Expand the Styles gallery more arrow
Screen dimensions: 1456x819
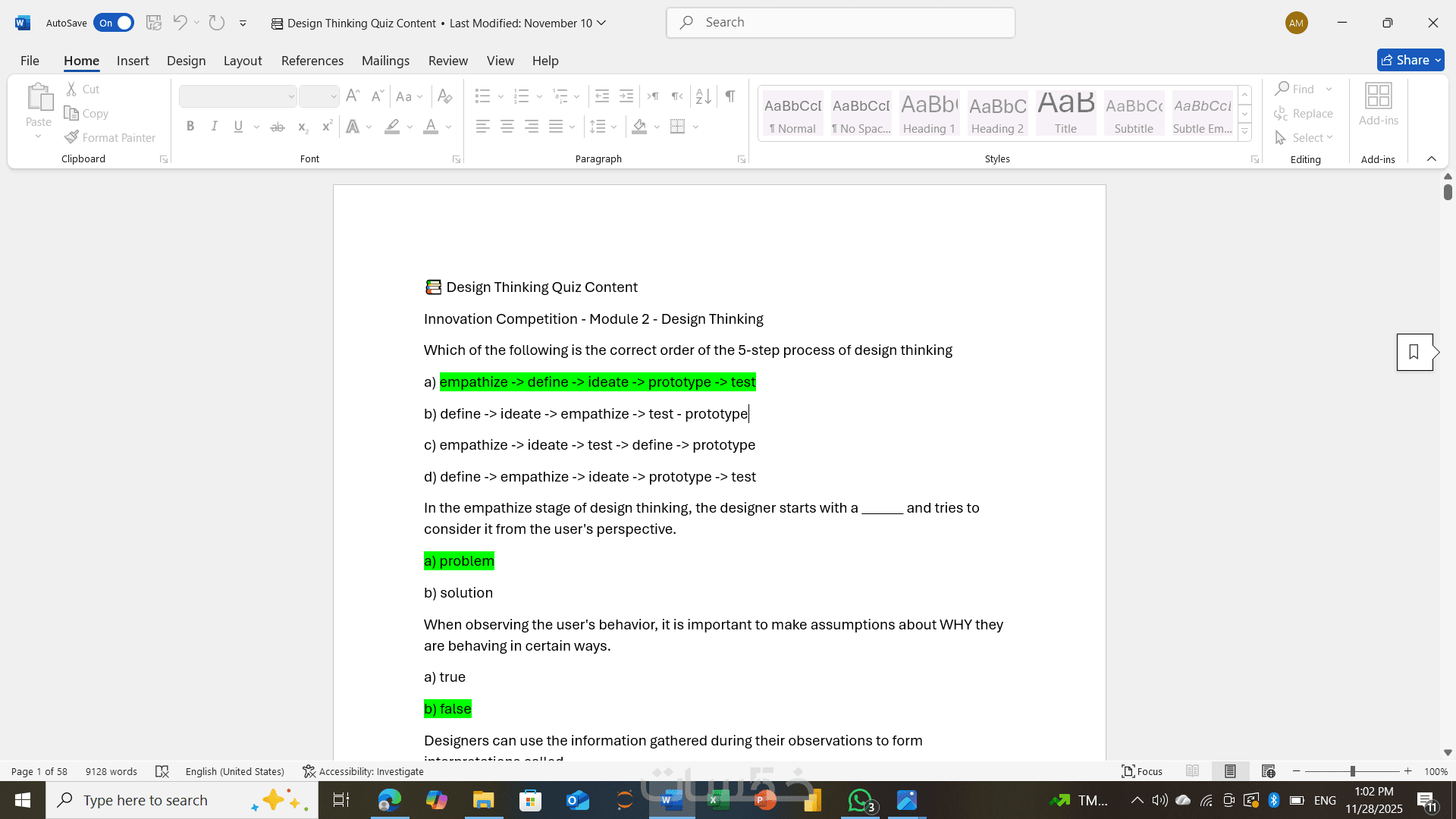pos(1244,132)
